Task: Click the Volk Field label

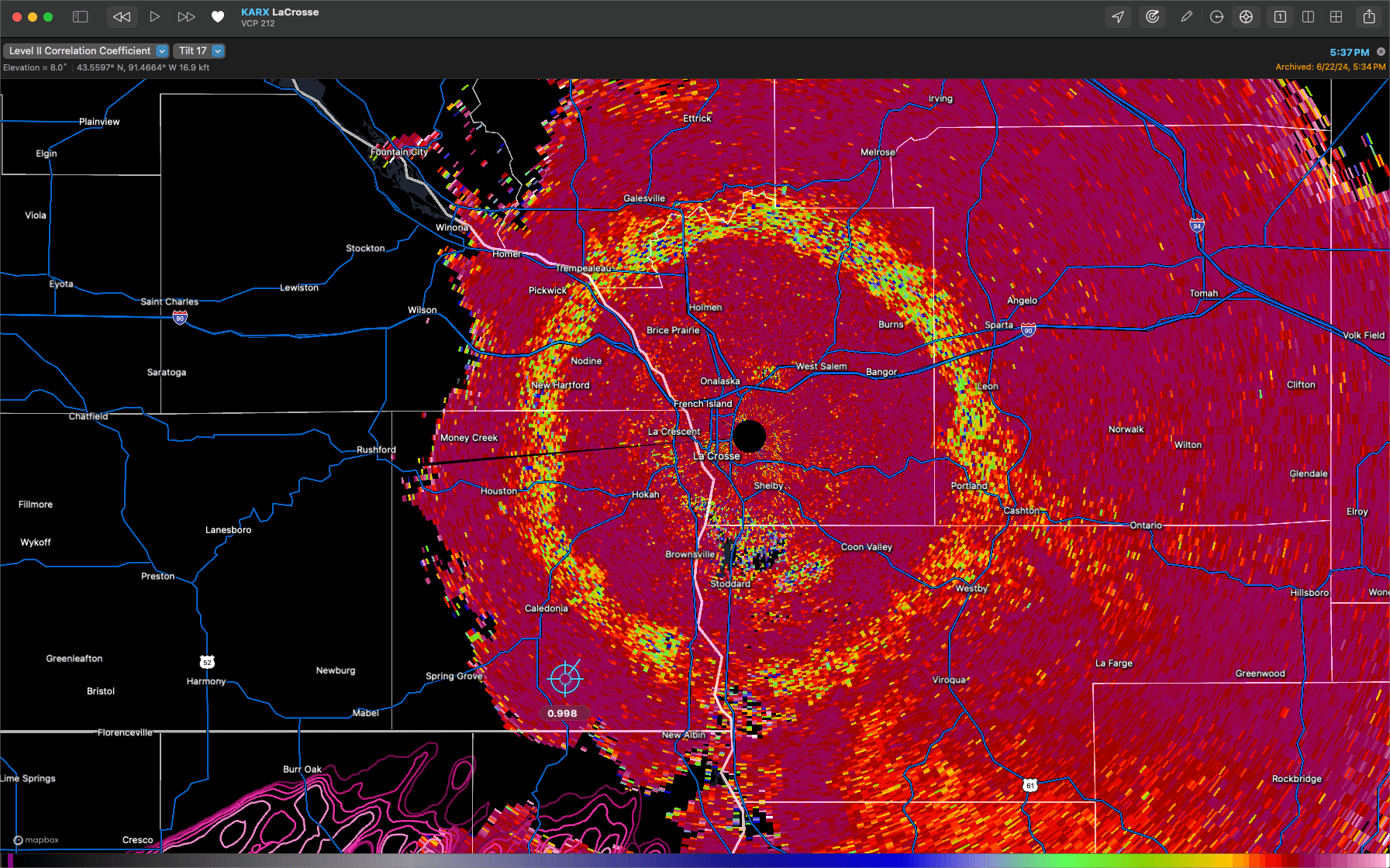Action: [x=1364, y=336]
